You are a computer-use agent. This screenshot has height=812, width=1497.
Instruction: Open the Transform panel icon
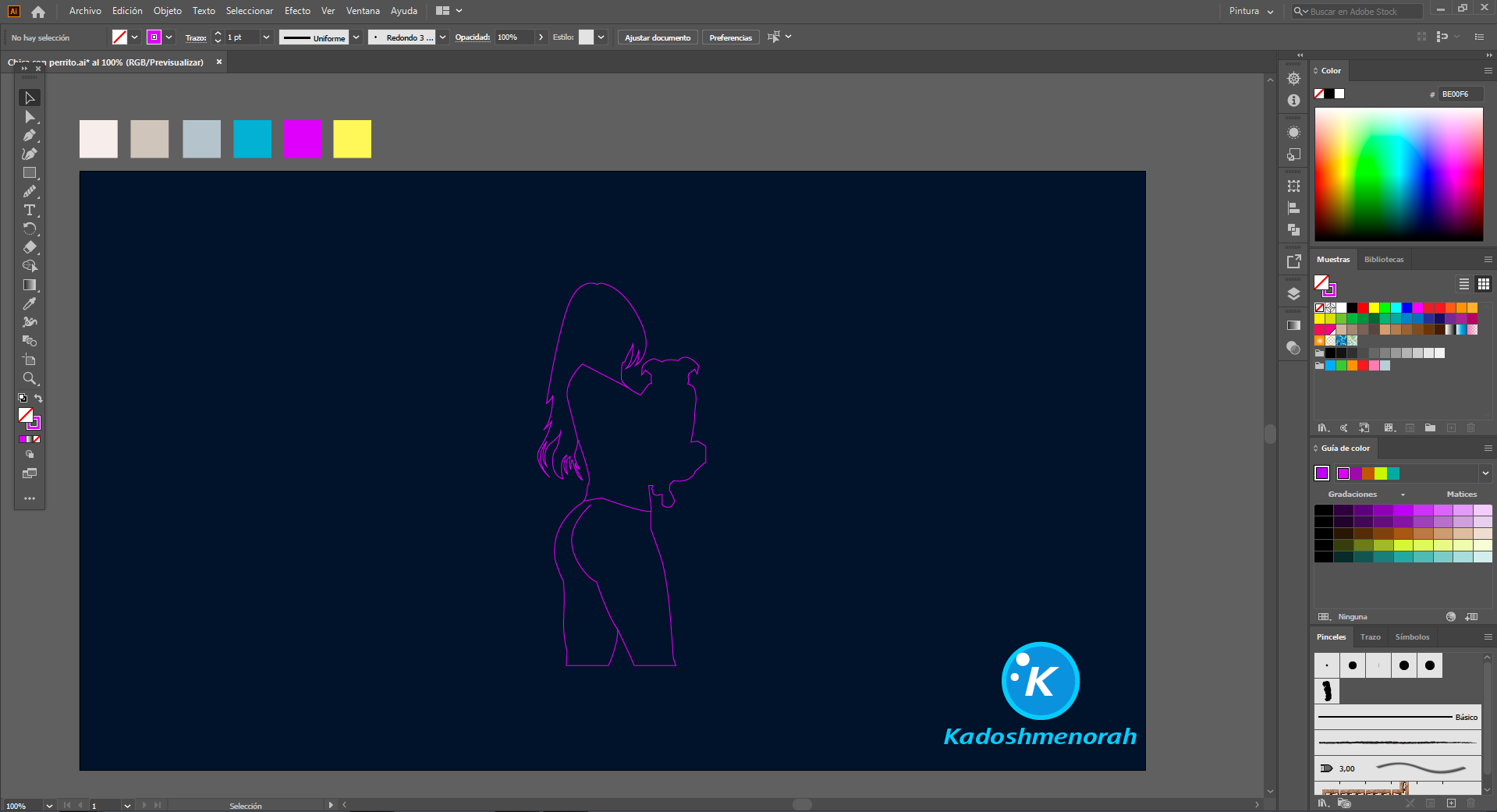[1293, 186]
